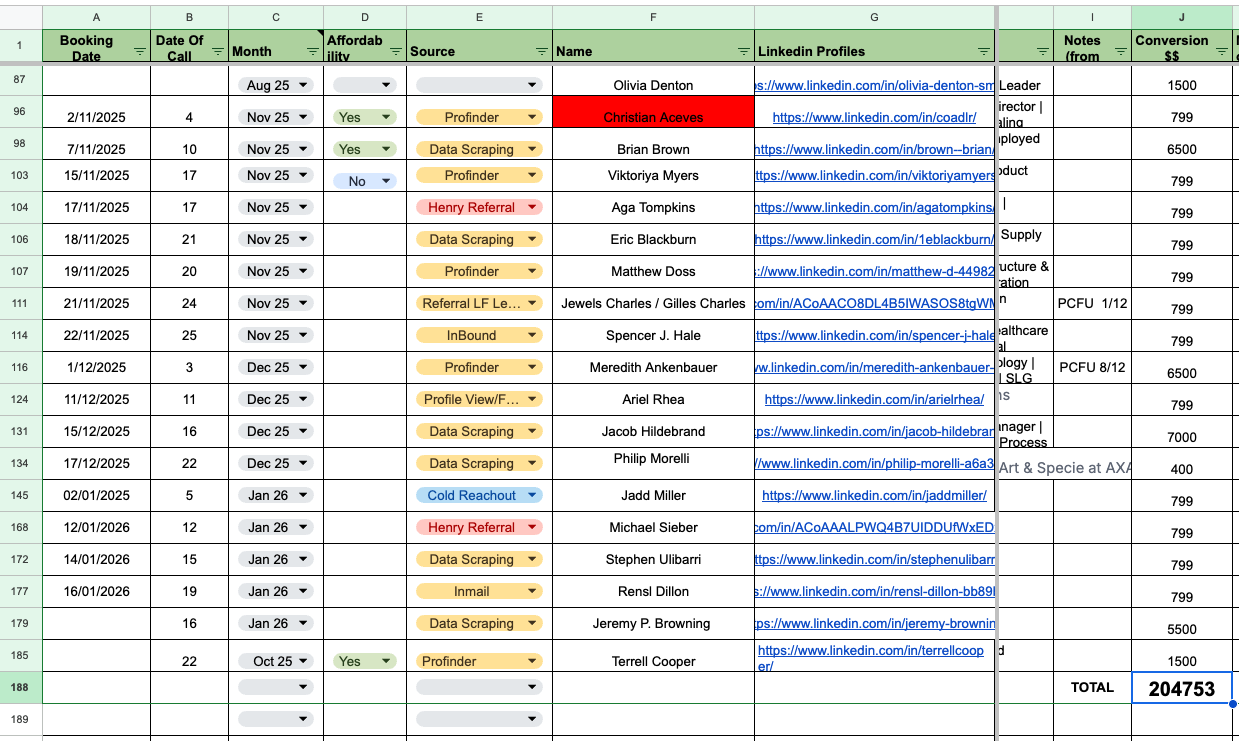Select the TOTAL label cell

tap(1092, 688)
